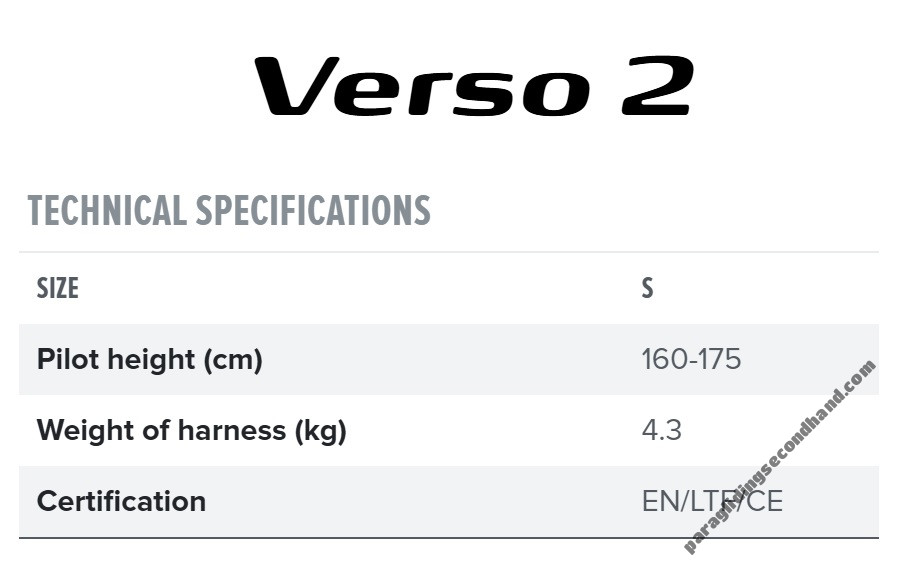This screenshot has width=898, height=576.
Task: Select the 4.3 harness weight value
Action: point(661,430)
